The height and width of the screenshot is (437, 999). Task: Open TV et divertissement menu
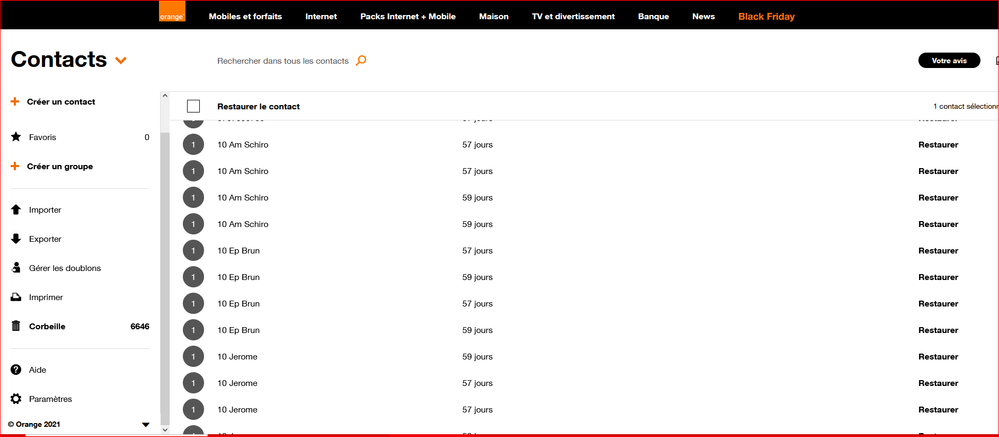(573, 17)
